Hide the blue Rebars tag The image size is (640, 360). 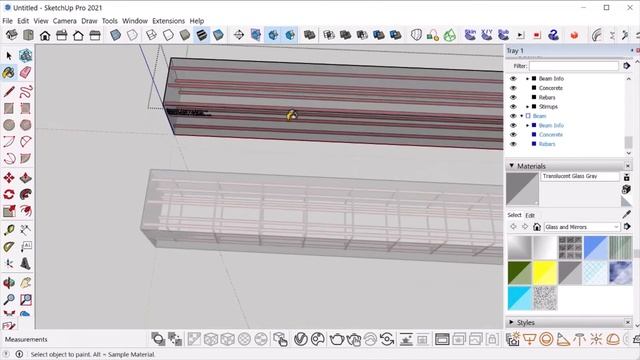click(513, 144)
